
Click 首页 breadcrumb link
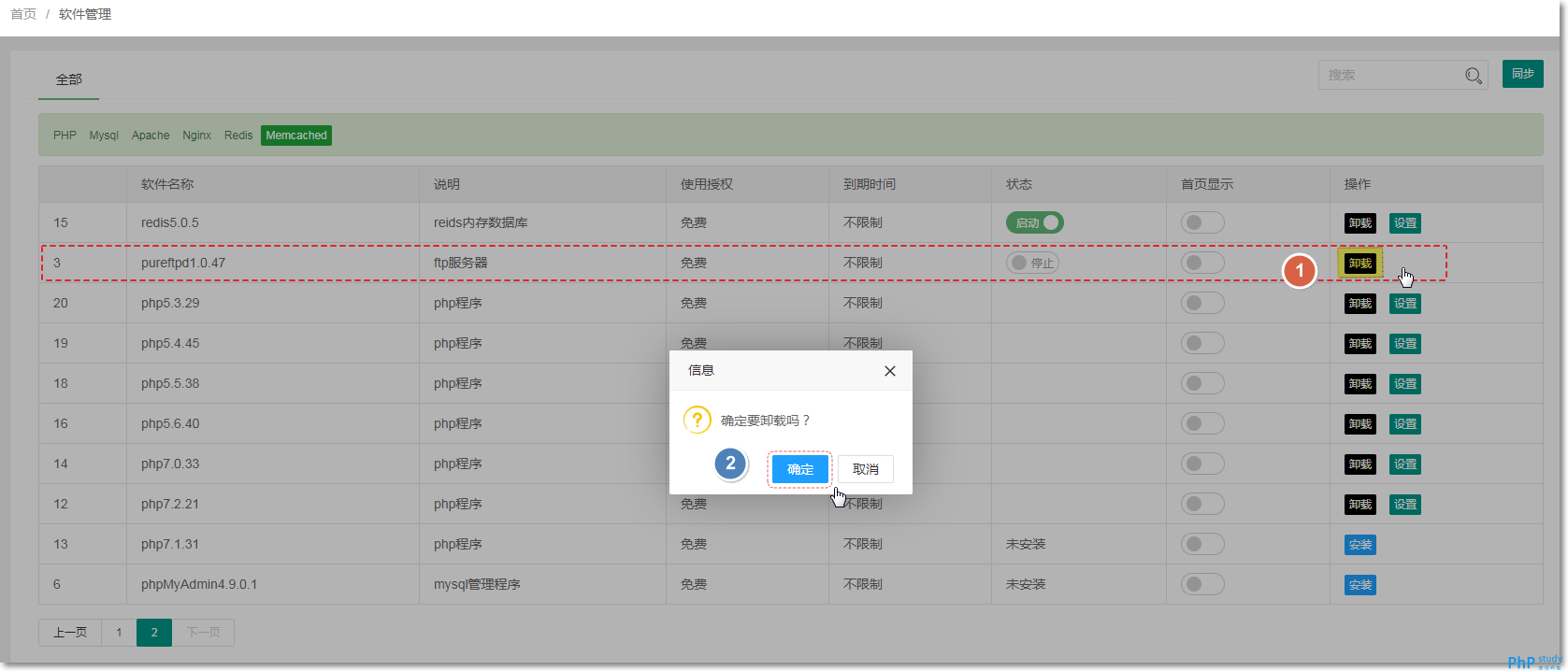pos(23,14)
